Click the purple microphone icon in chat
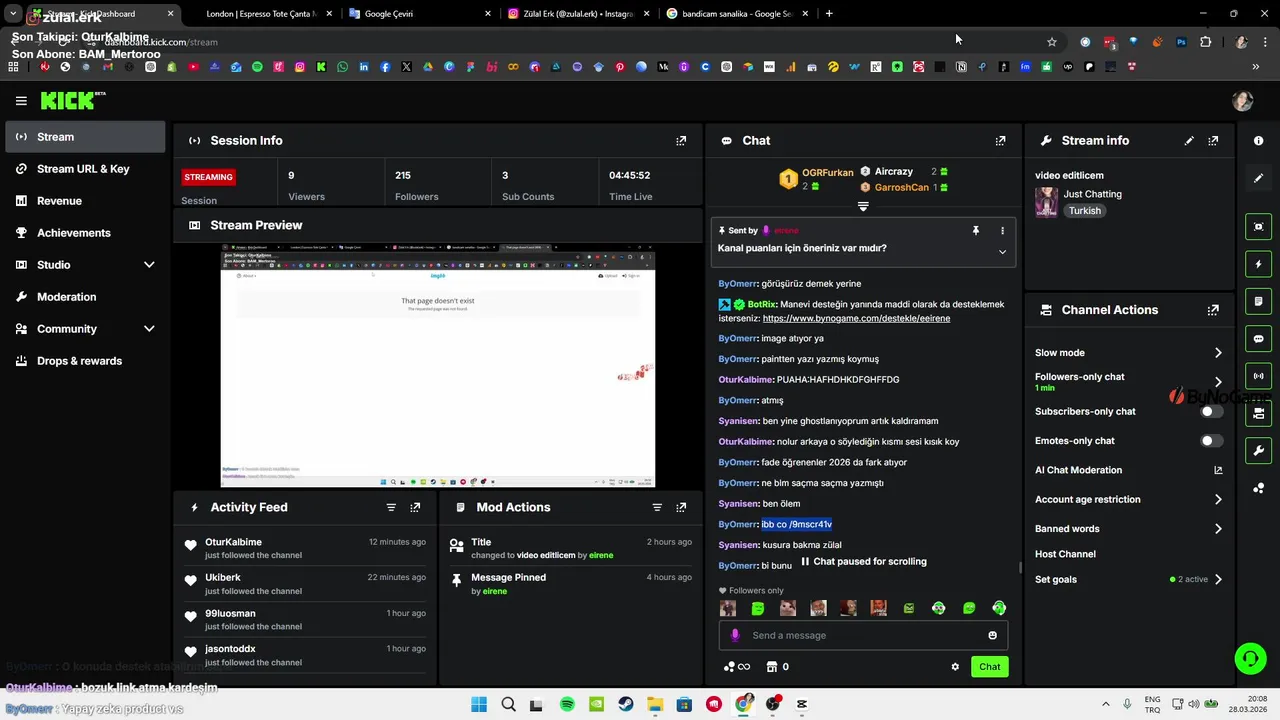 coord(735,635)
